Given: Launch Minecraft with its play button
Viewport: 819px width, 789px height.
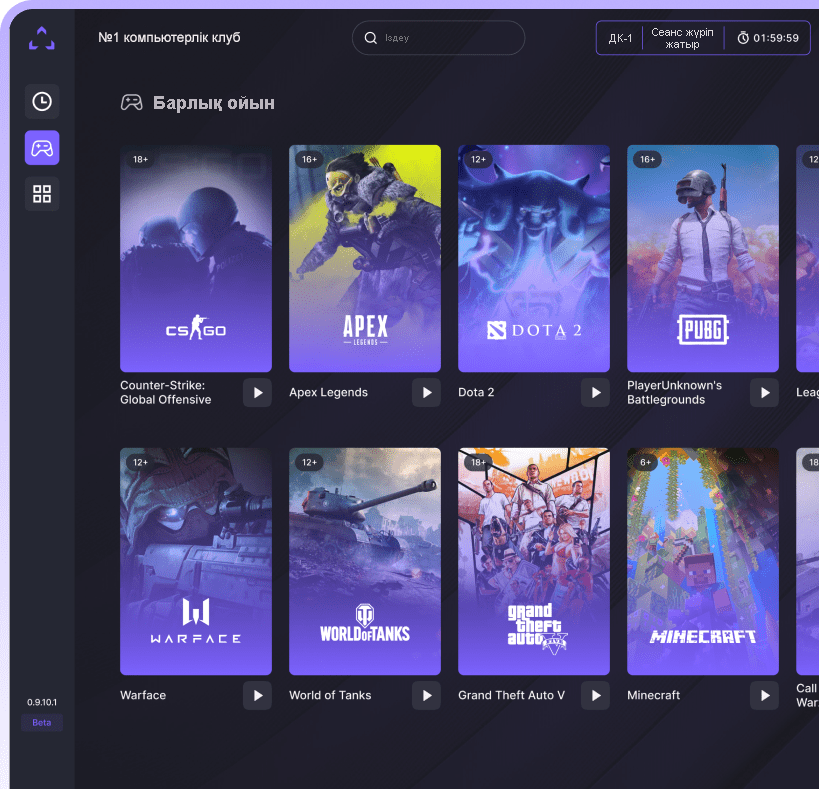Looking at the screenshot, I should [x=765, y=696].
